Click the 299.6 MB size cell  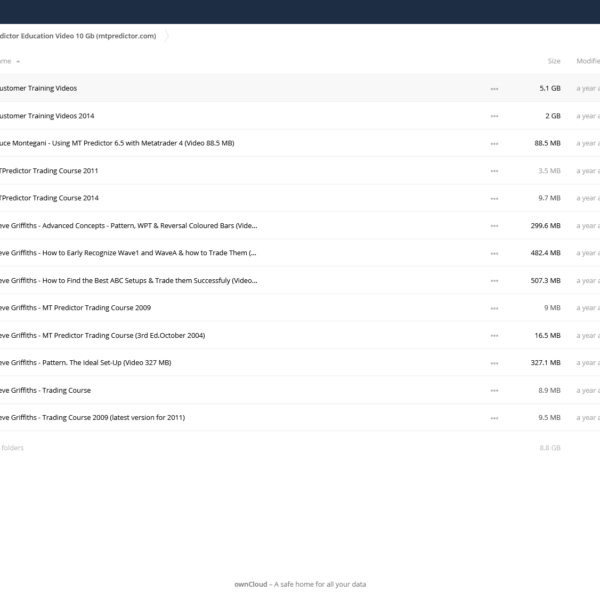click(x=546, y=225)
